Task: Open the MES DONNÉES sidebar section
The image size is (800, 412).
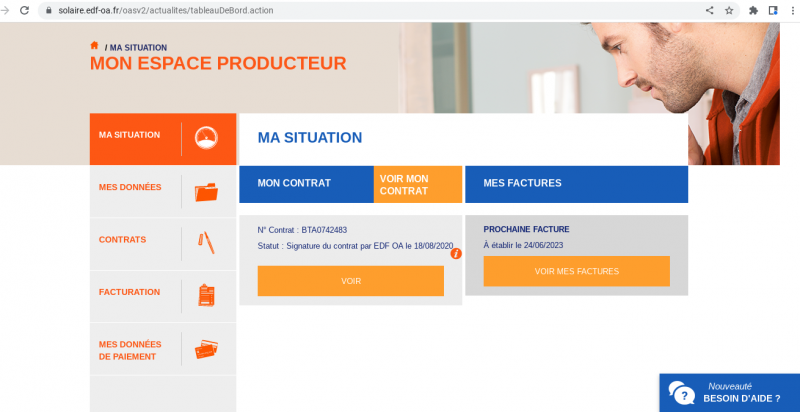Action: click(x=130, y=187)
